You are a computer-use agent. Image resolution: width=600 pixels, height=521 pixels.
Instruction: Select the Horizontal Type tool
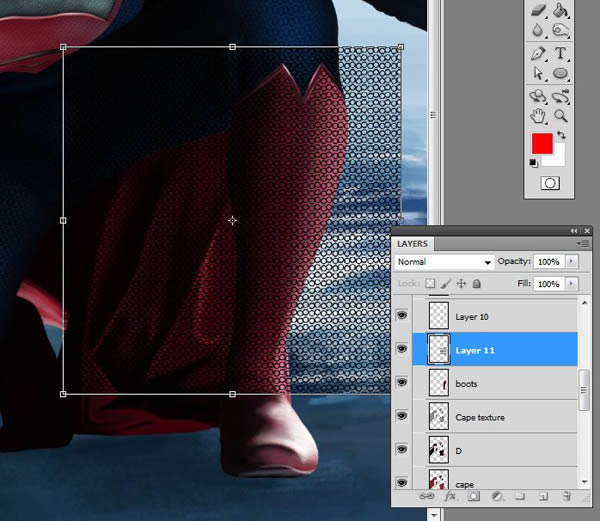560,53
